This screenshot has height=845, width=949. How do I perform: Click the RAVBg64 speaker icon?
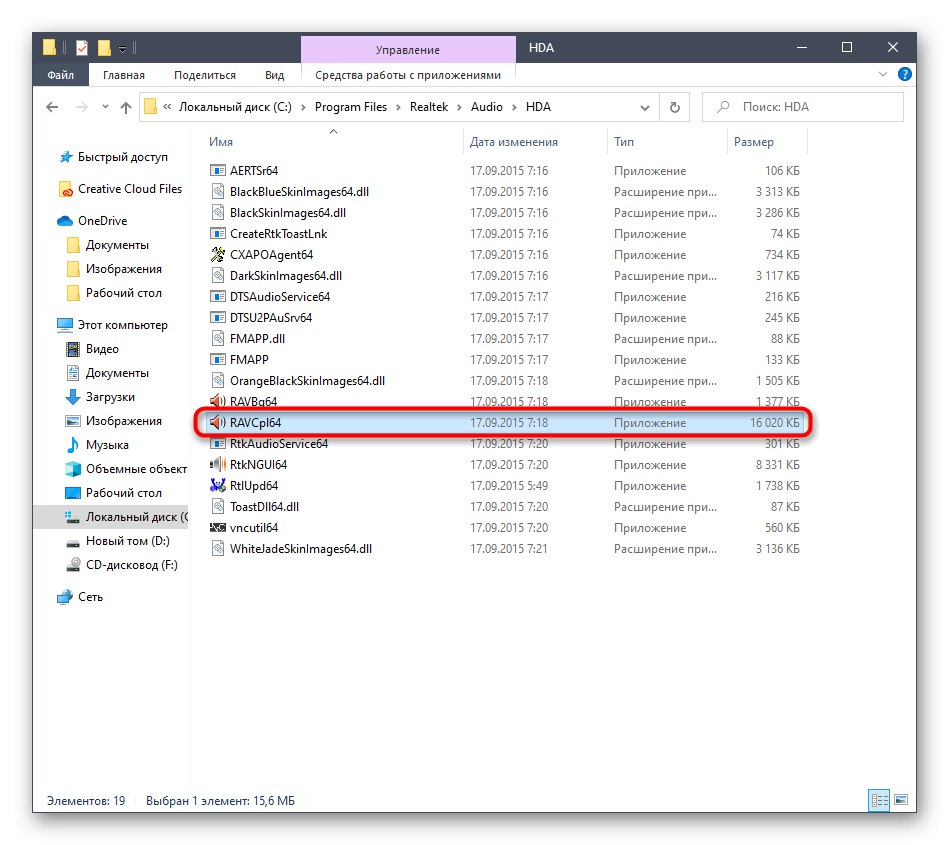[x=217, y=401]
